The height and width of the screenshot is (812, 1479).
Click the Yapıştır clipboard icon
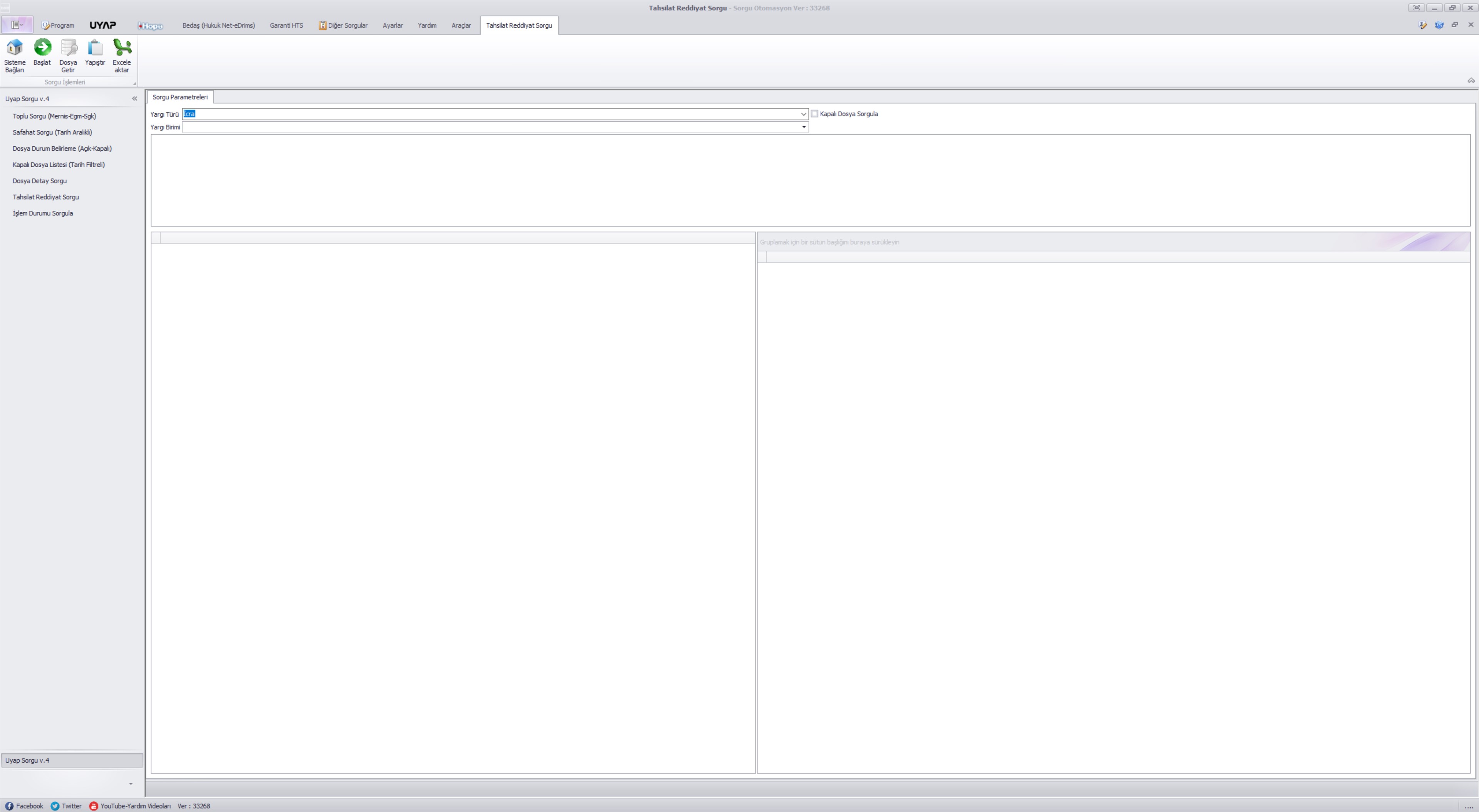(x=95, y=47)
